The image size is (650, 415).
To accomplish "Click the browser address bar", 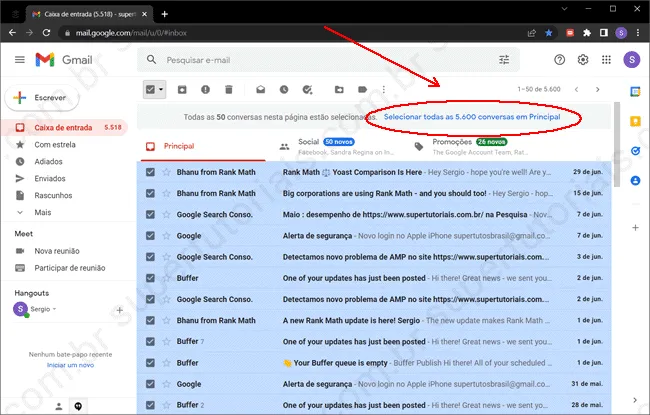I will [290, 33].
